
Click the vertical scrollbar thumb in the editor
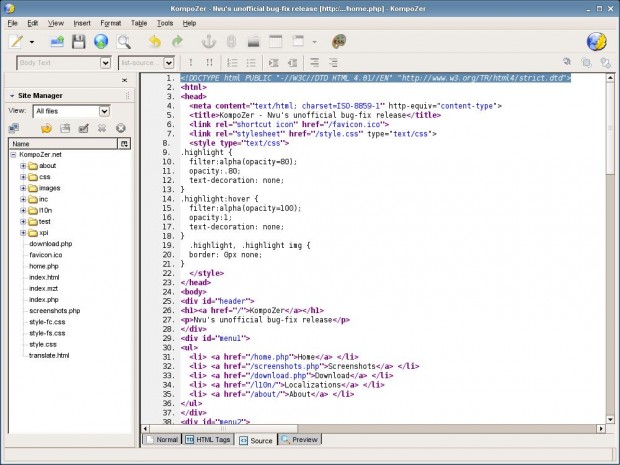click(x=610, y=128)
